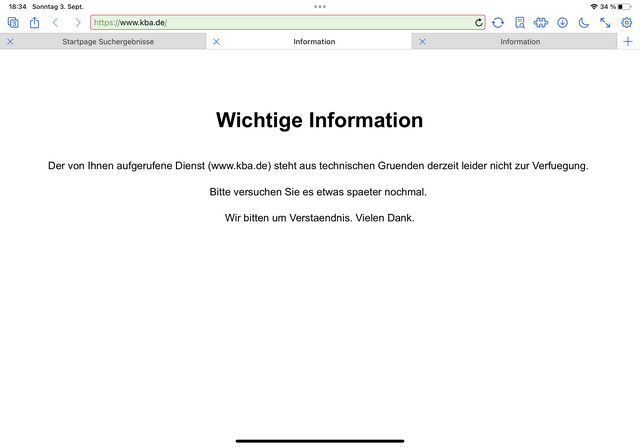Tap the three-dot multitasking control at top
This screenshot has width=640, height=447.
pyautogui.click(x=320, y=7)
